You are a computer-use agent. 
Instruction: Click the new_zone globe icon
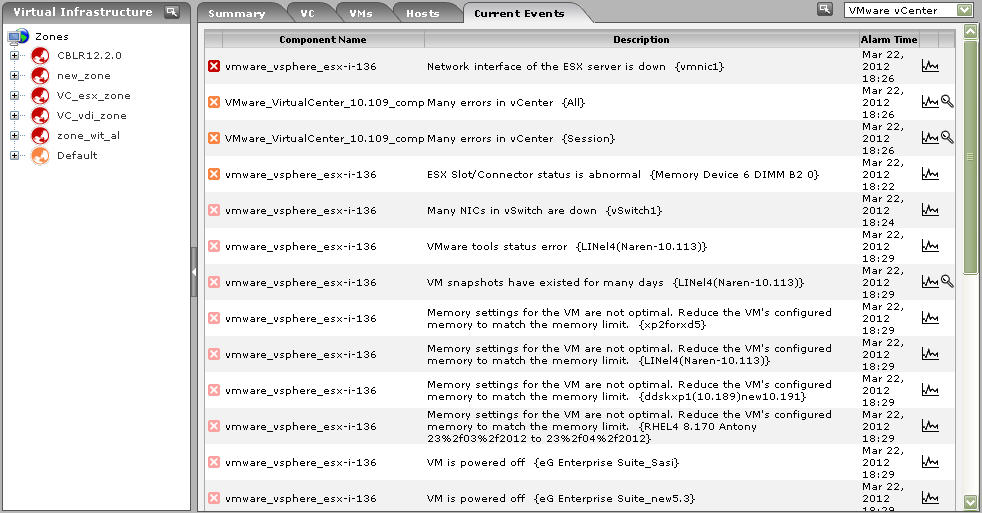[x=40, y=76]
